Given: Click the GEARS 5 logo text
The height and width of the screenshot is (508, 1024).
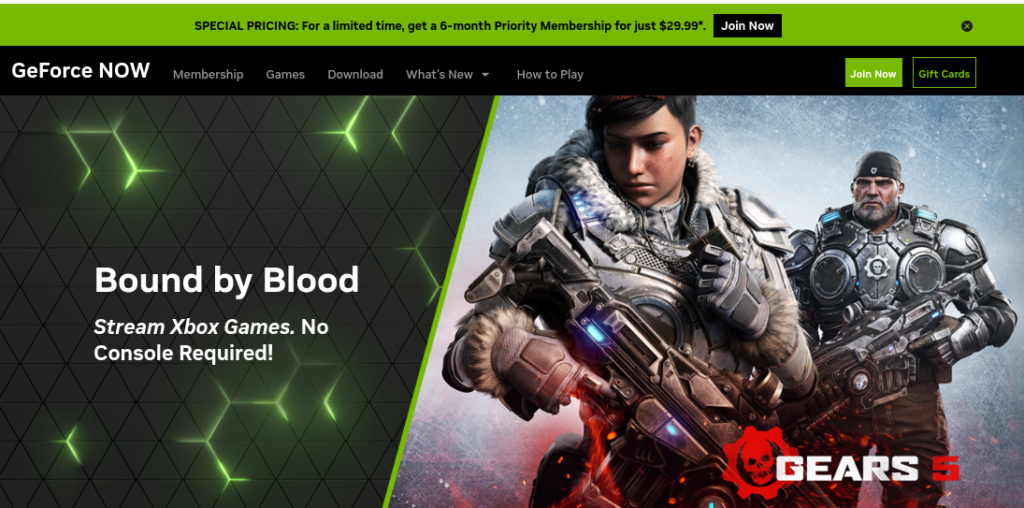Looking at the screenshot, I should [x=869, y=468].
